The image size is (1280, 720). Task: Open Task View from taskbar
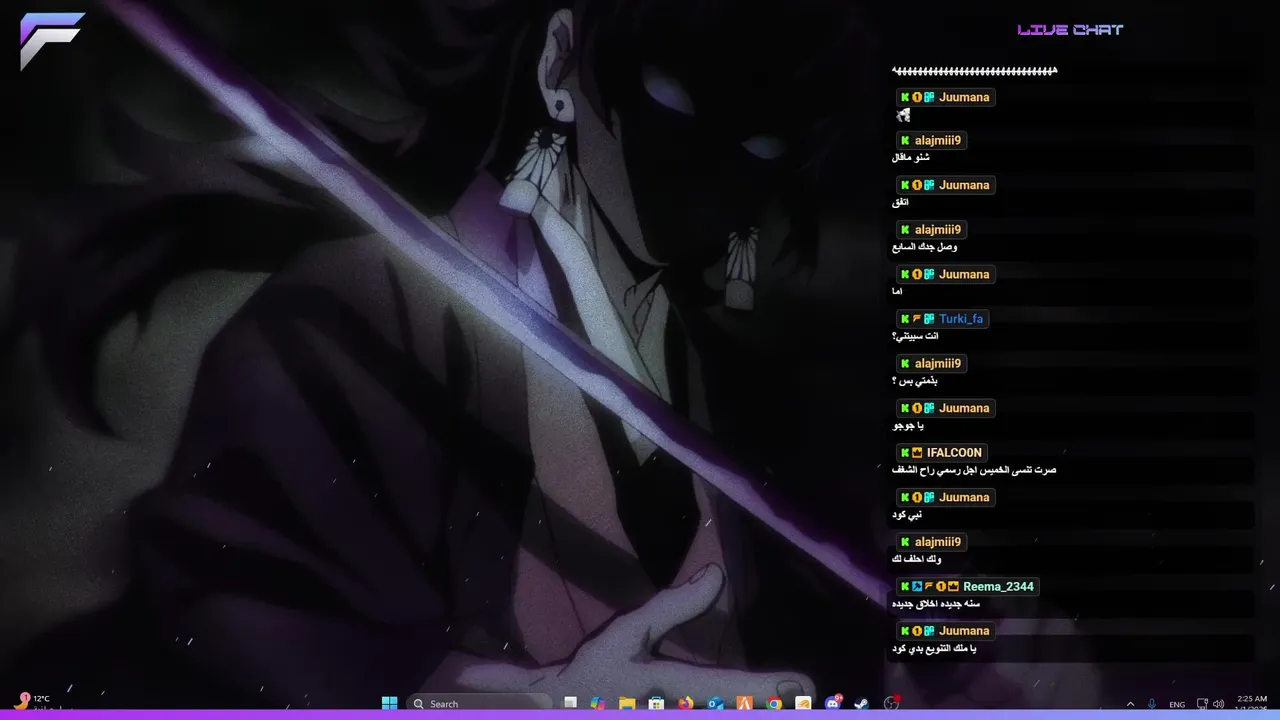click(570, 703)
